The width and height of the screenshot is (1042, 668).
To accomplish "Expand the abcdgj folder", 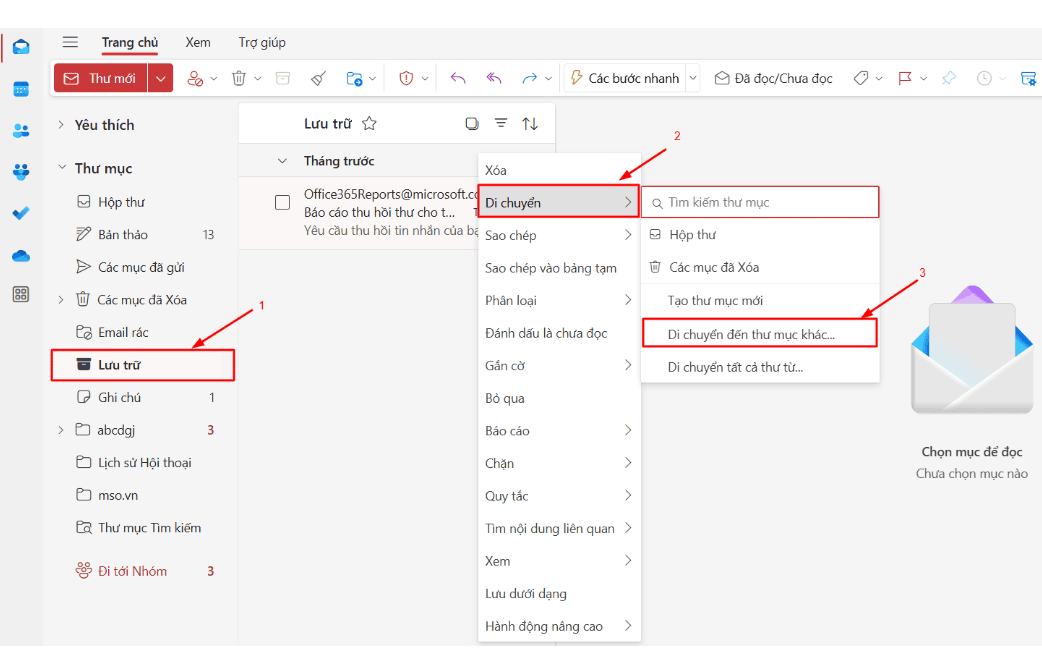I will tap(61, 430).
